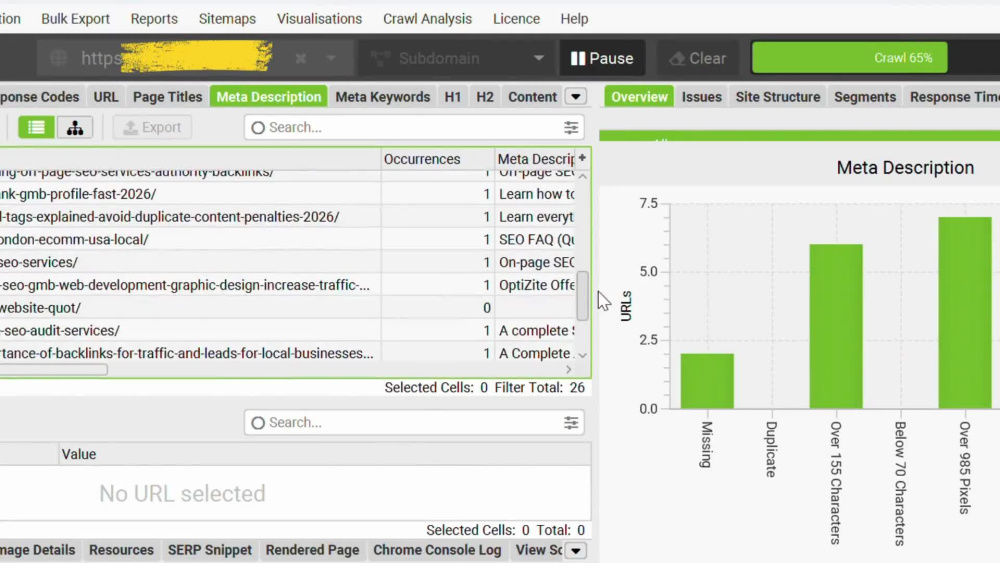Open the Bulk Export menu
Screen dimensions: 1000x563
point(75,19)
